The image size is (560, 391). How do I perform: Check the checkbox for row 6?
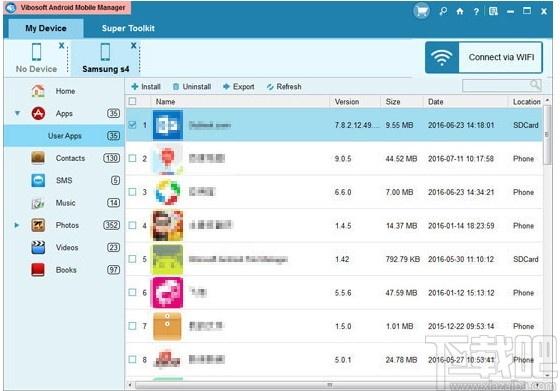pyautogui.click(x=132, y=292)
